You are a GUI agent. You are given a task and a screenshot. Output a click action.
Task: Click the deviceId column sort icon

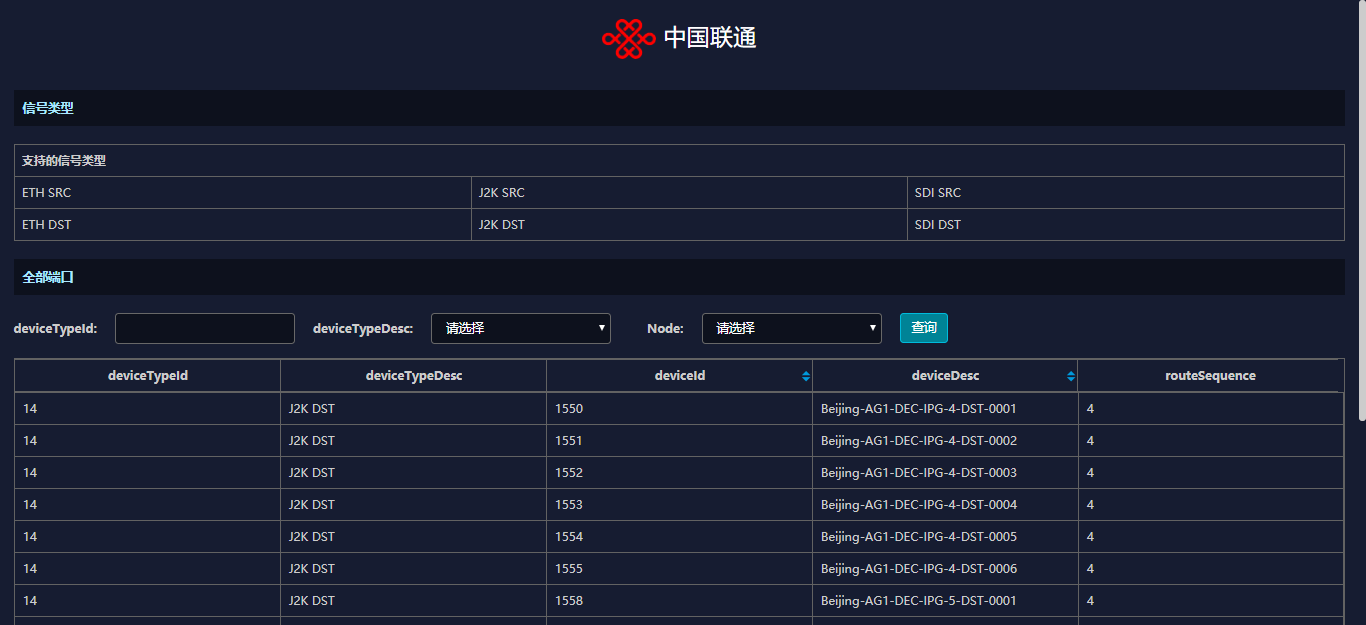tap(806, 376)
